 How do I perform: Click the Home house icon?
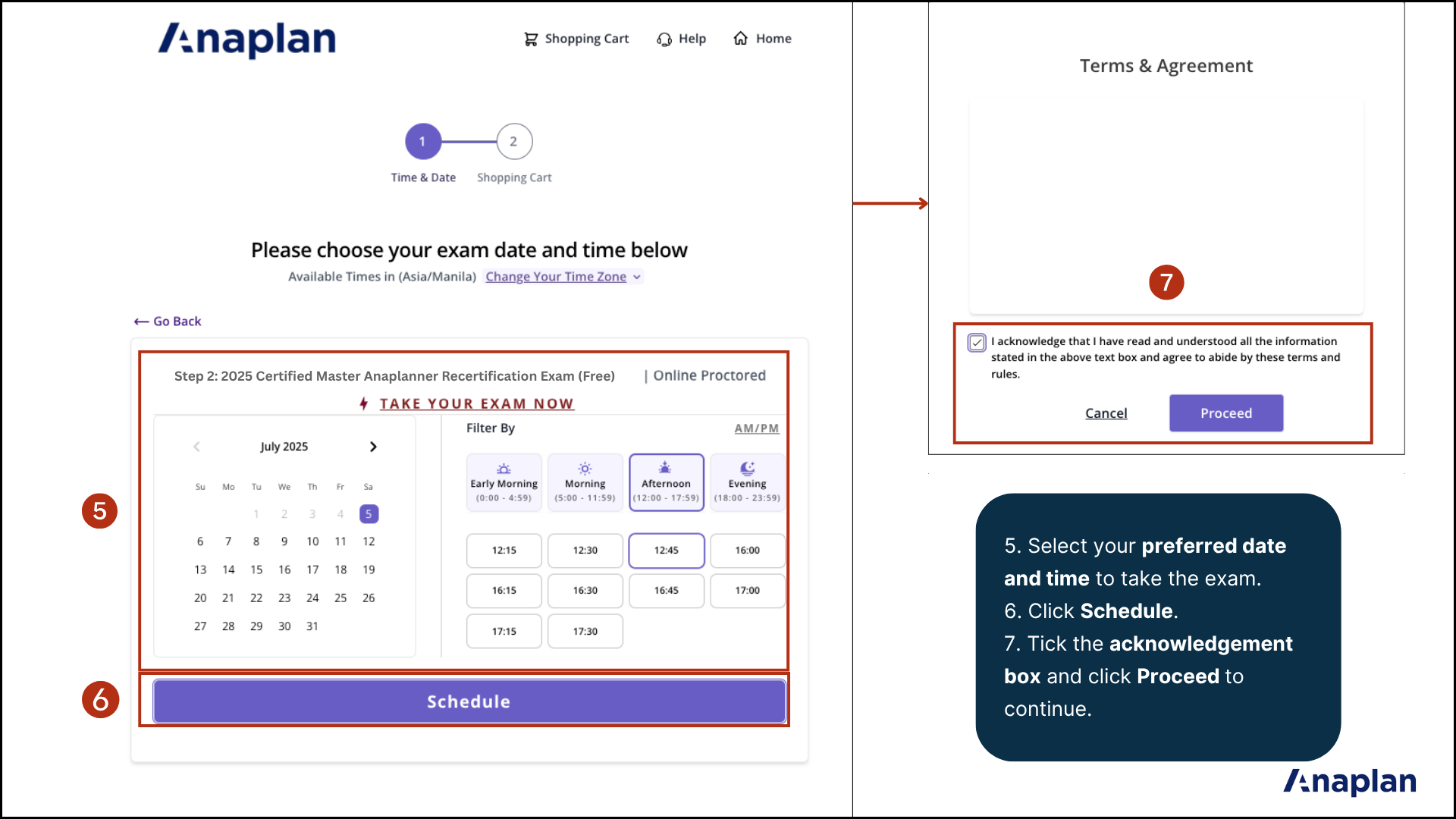[741, 38]
